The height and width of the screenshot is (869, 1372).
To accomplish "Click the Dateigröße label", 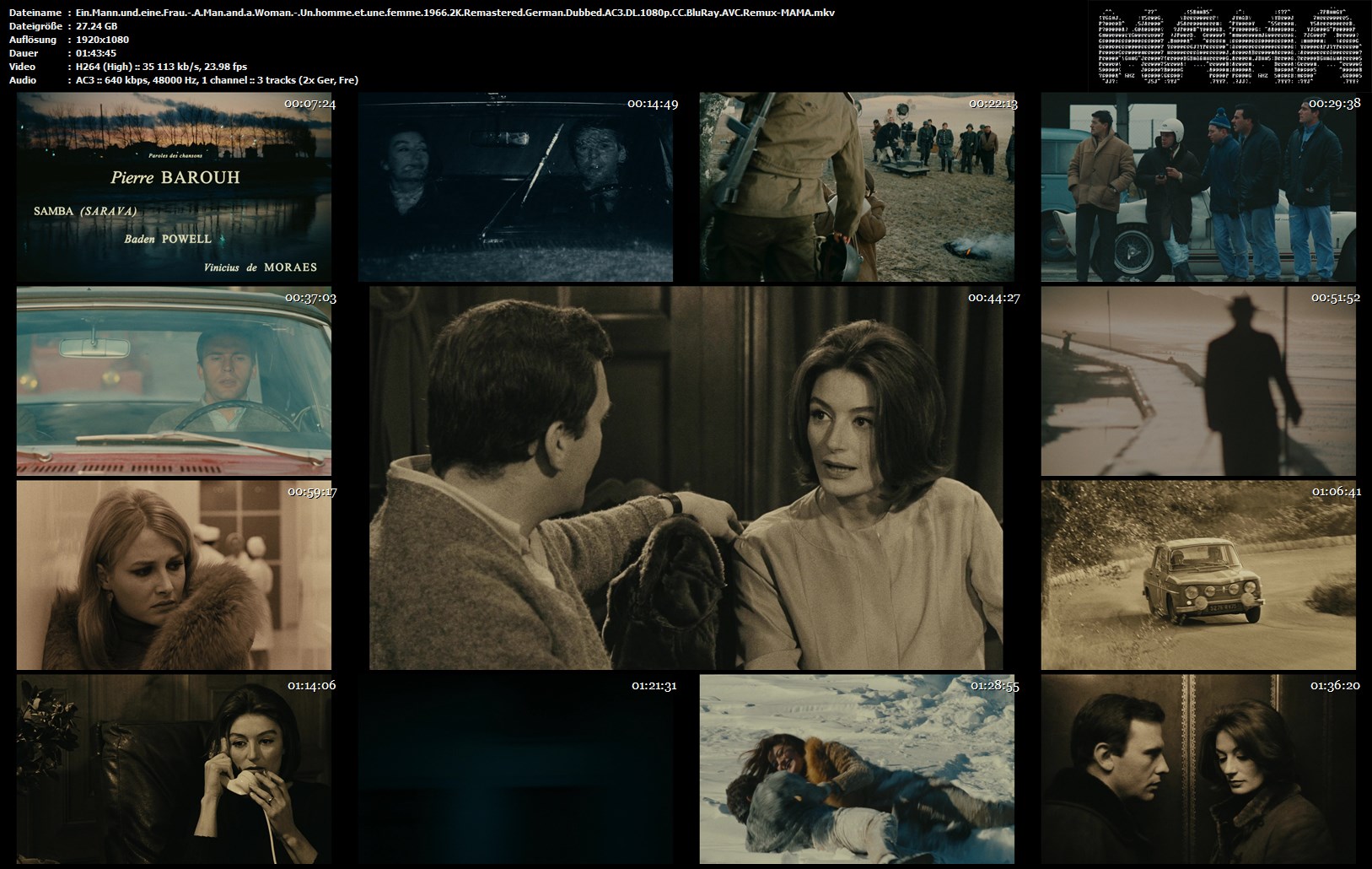I will point(35,26).
